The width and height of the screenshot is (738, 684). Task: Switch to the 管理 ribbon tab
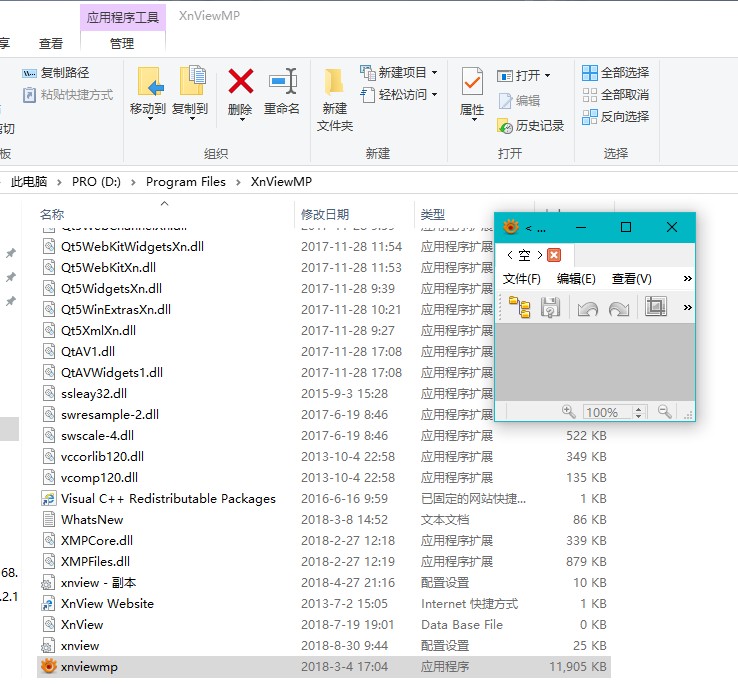pos(122,44)
